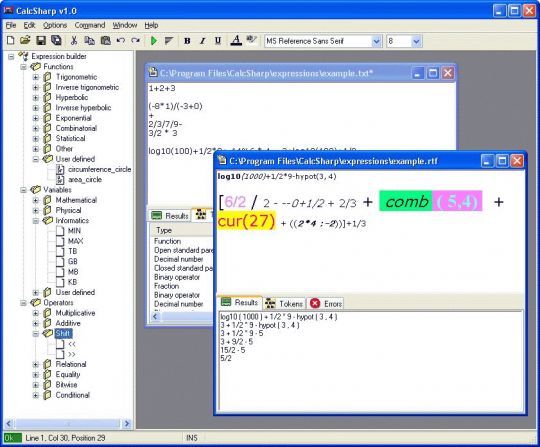Pick background highlight color icon

point(251,40)
